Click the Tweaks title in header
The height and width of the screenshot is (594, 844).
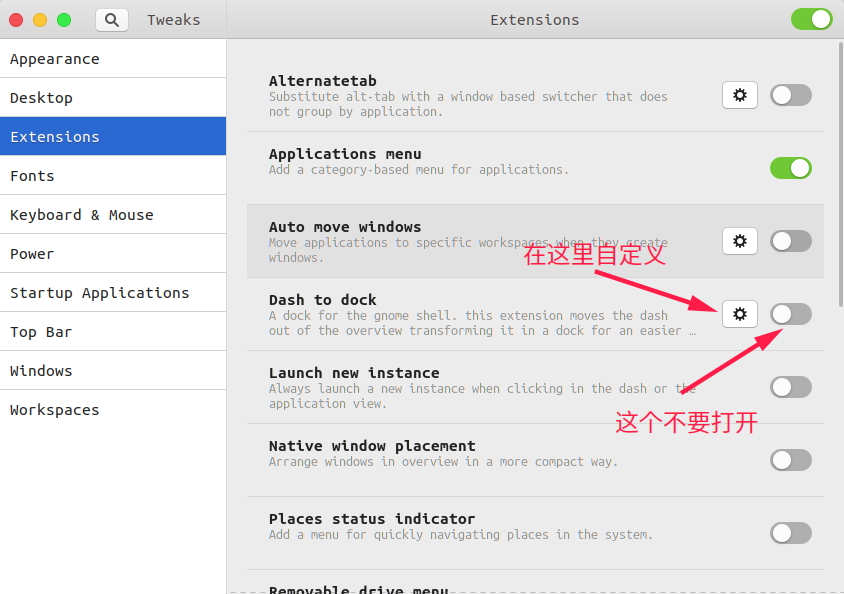[173, 20]
